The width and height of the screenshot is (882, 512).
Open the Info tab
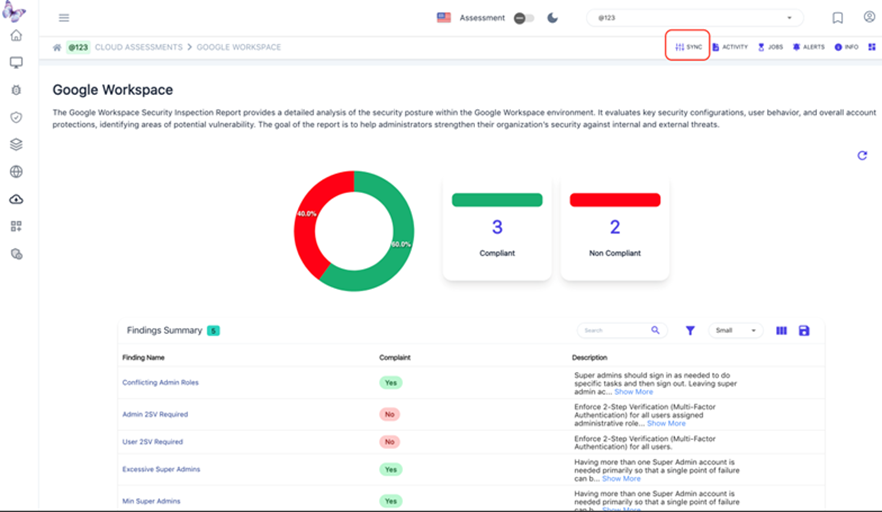tap(846, 47)
